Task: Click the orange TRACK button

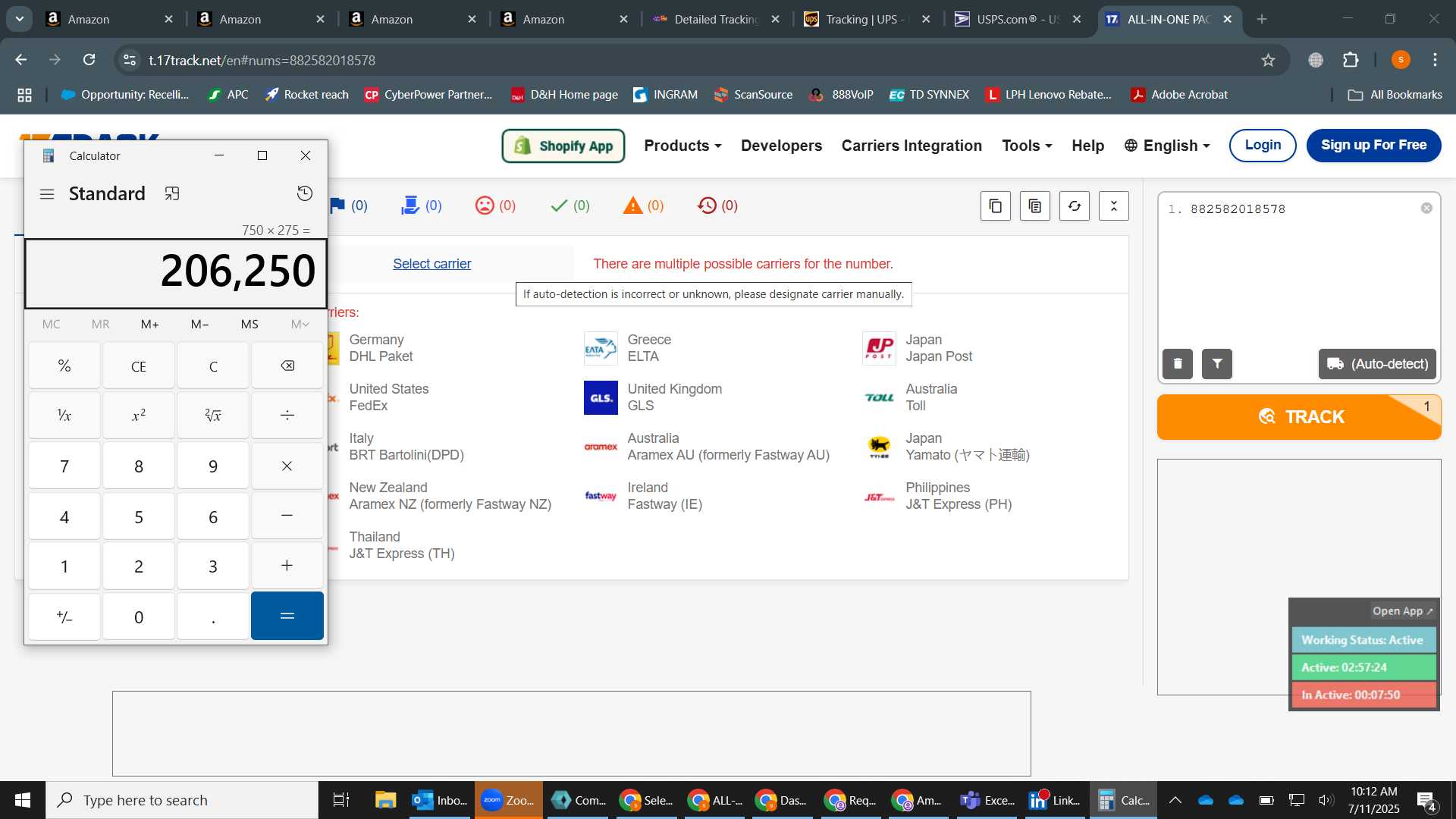Action: (1299, 417)
